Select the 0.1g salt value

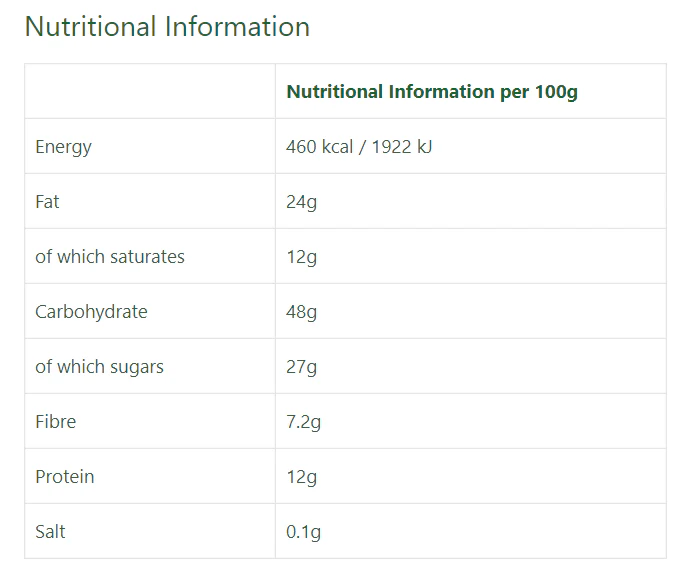tap(303, 532)
